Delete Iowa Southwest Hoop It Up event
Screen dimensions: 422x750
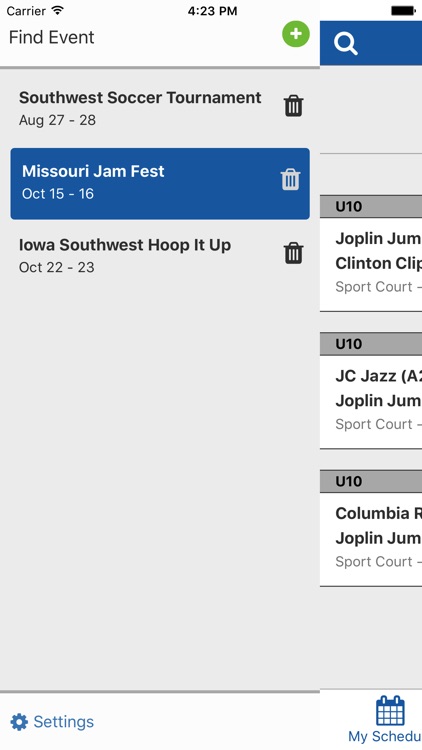(293, 253)
